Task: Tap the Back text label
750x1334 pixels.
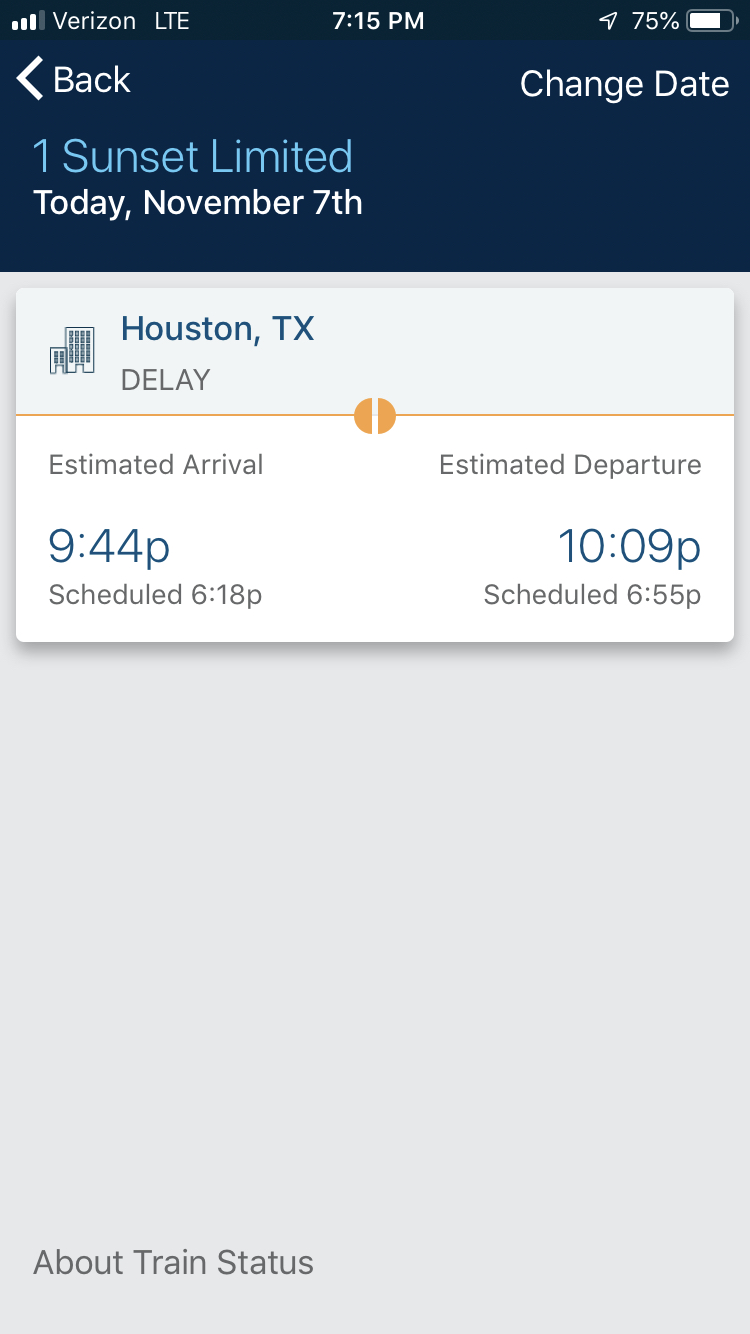Action: point(92,80)
